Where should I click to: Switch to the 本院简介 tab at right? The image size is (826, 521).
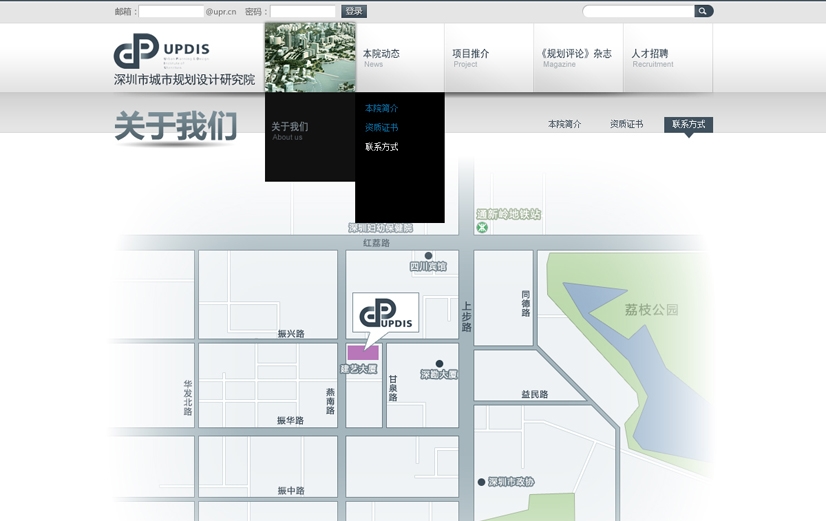(x=564, y=125)
